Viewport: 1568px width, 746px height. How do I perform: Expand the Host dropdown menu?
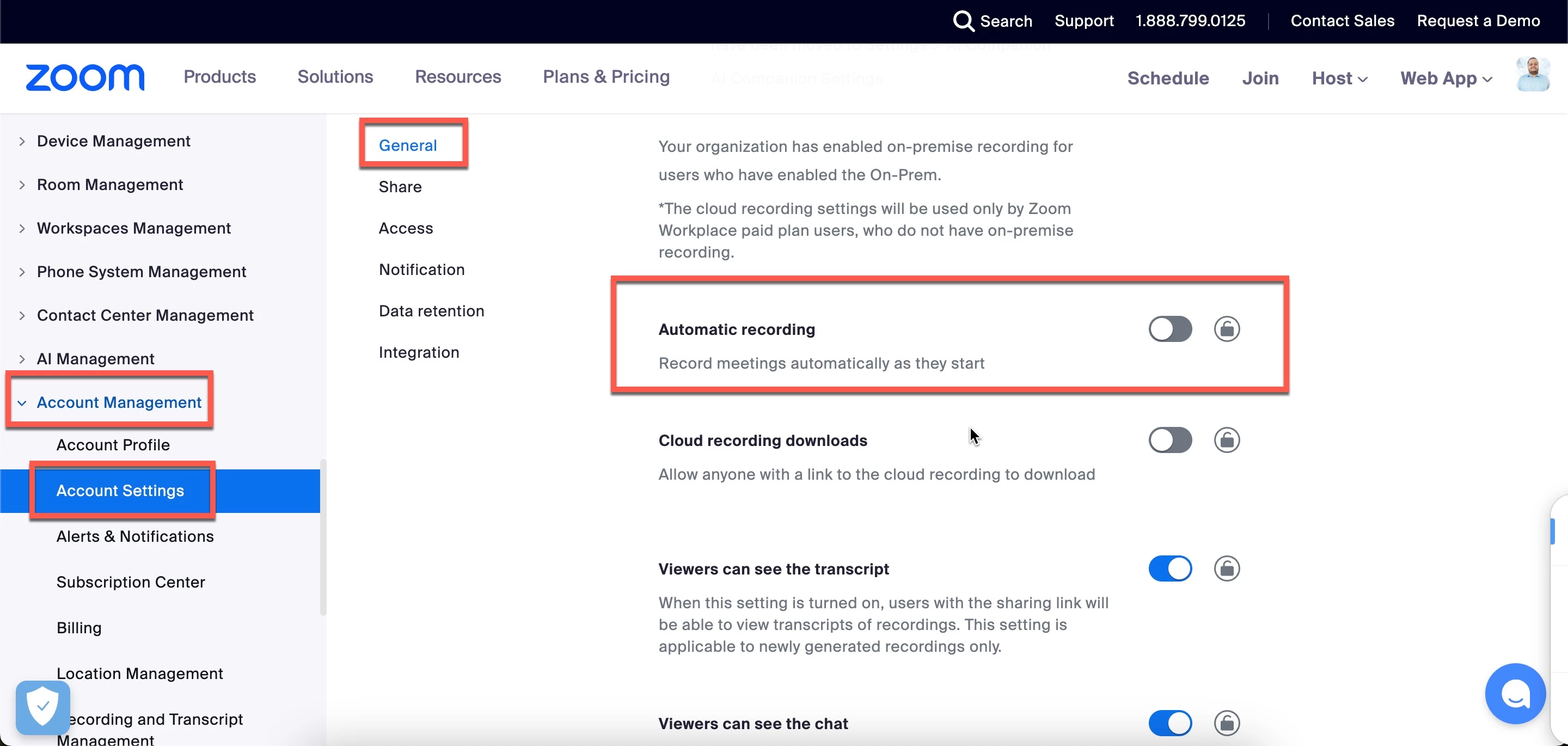1339,78
